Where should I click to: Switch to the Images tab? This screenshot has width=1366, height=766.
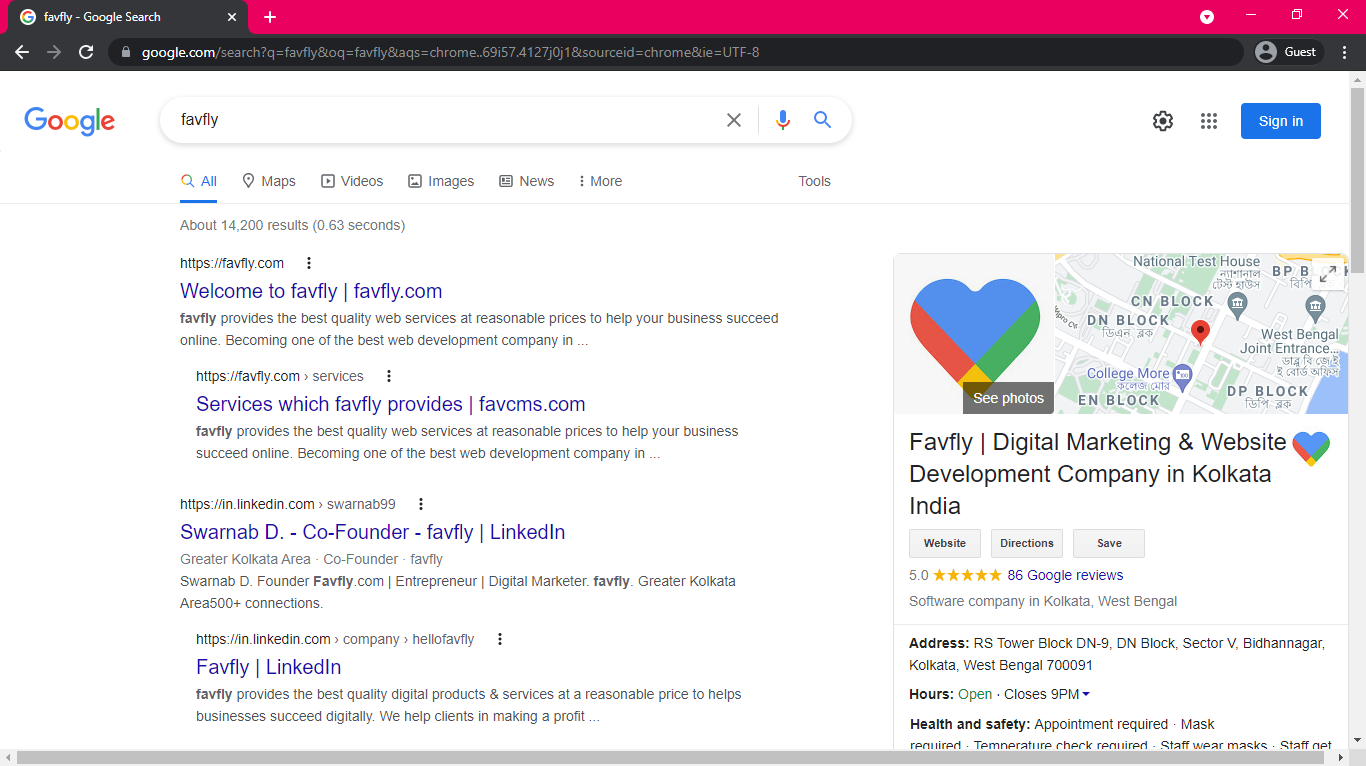click(441, 181)
